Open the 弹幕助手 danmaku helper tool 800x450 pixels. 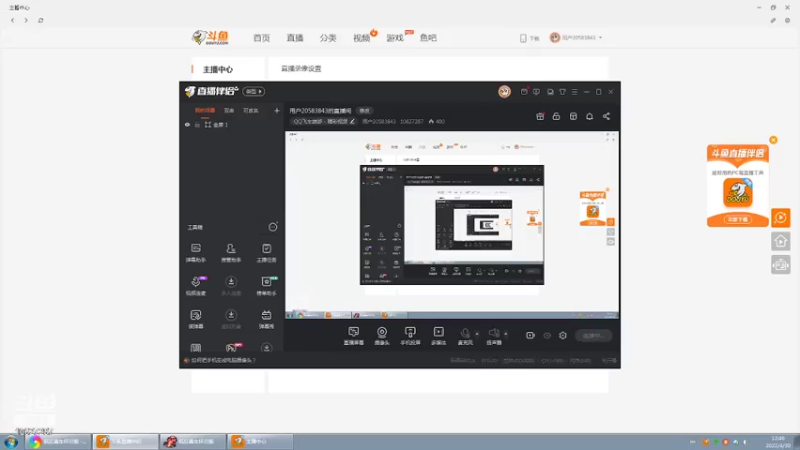tap(195, 253)
